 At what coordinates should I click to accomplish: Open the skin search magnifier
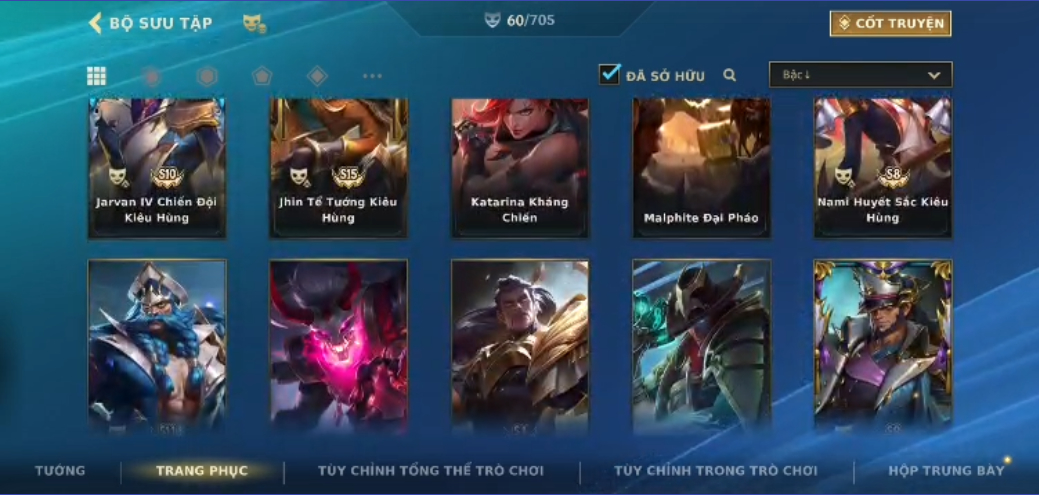pos(730,75)
